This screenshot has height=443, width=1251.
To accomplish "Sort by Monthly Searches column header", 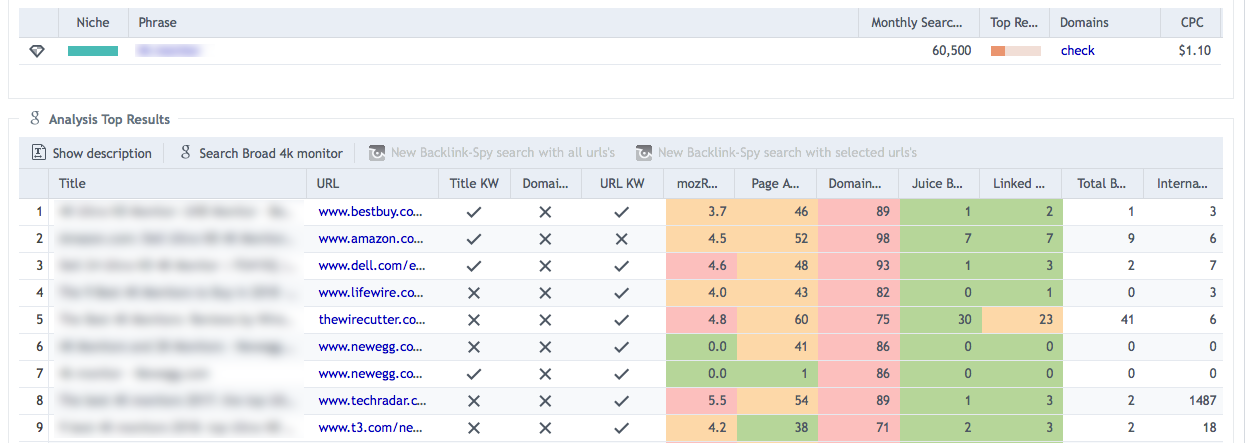I will [918, 22].
